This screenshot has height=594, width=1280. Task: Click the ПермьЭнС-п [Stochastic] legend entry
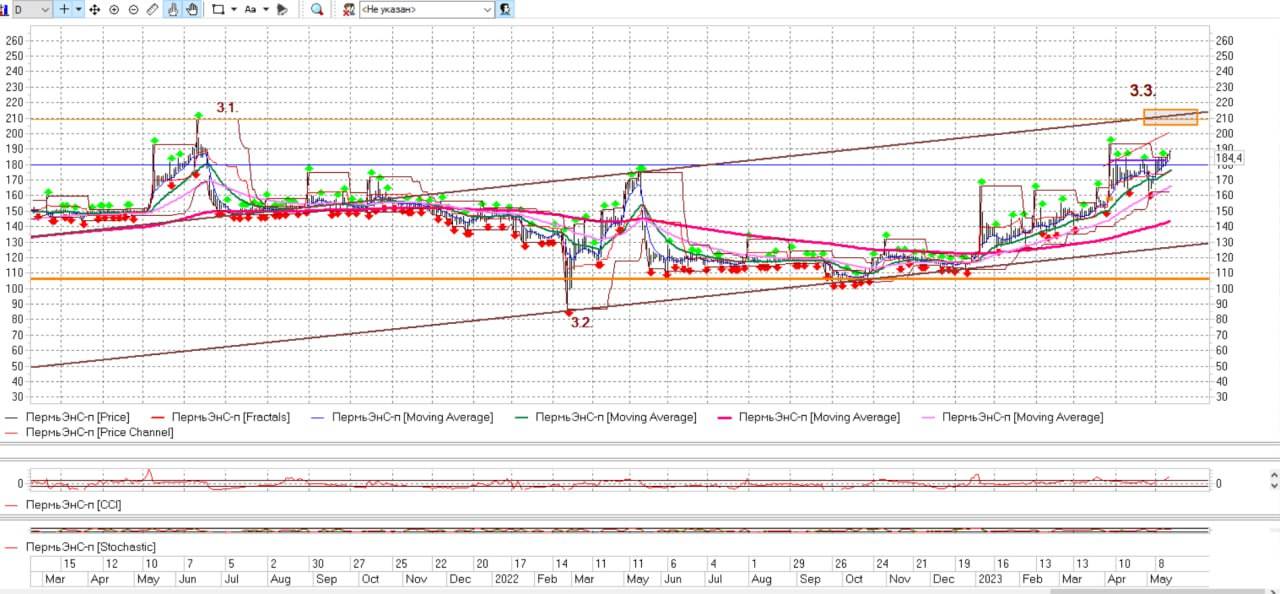[81, 547]
